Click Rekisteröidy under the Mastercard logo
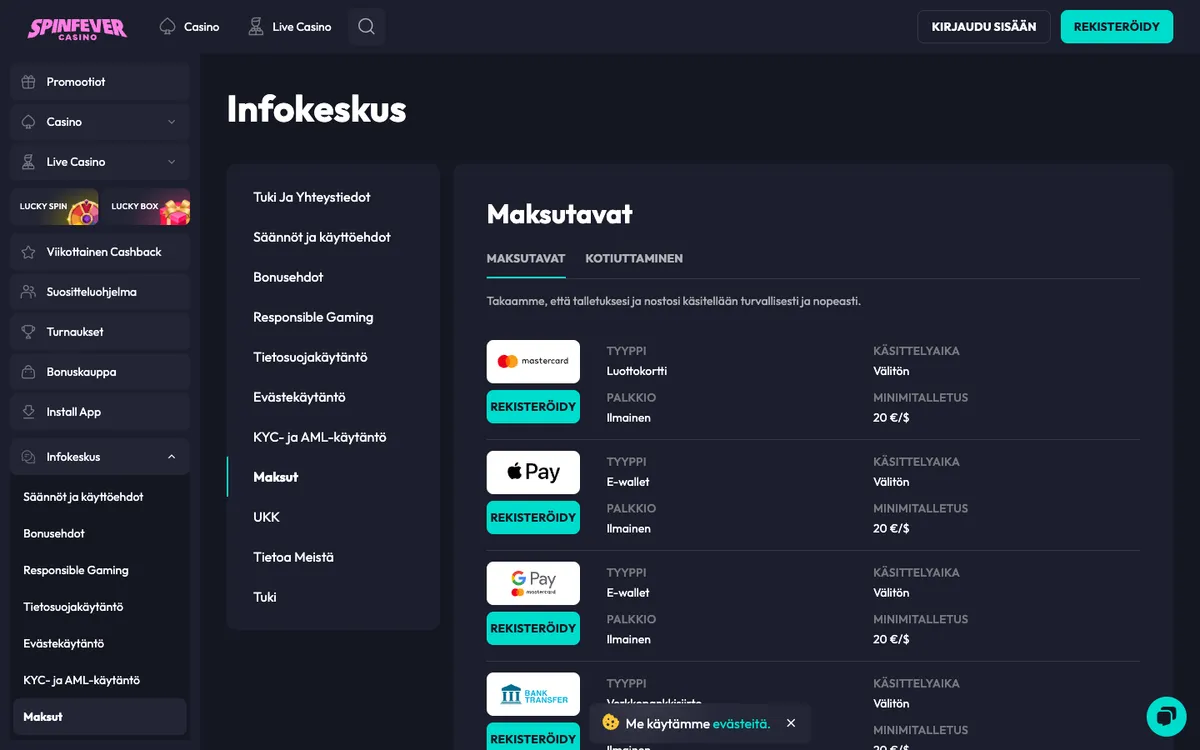This screenshot has height=750, width=1200. pos(533,407)
